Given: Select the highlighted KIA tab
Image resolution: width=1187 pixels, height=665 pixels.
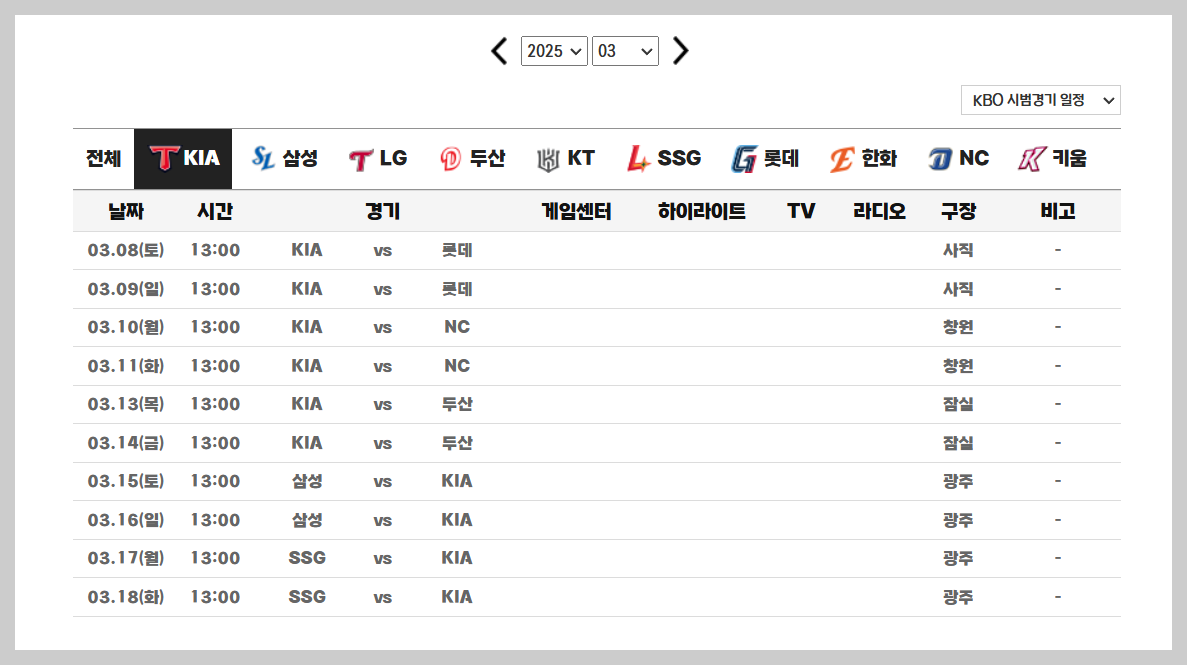Looking at the screenshot, I should (x=183, y=157).
